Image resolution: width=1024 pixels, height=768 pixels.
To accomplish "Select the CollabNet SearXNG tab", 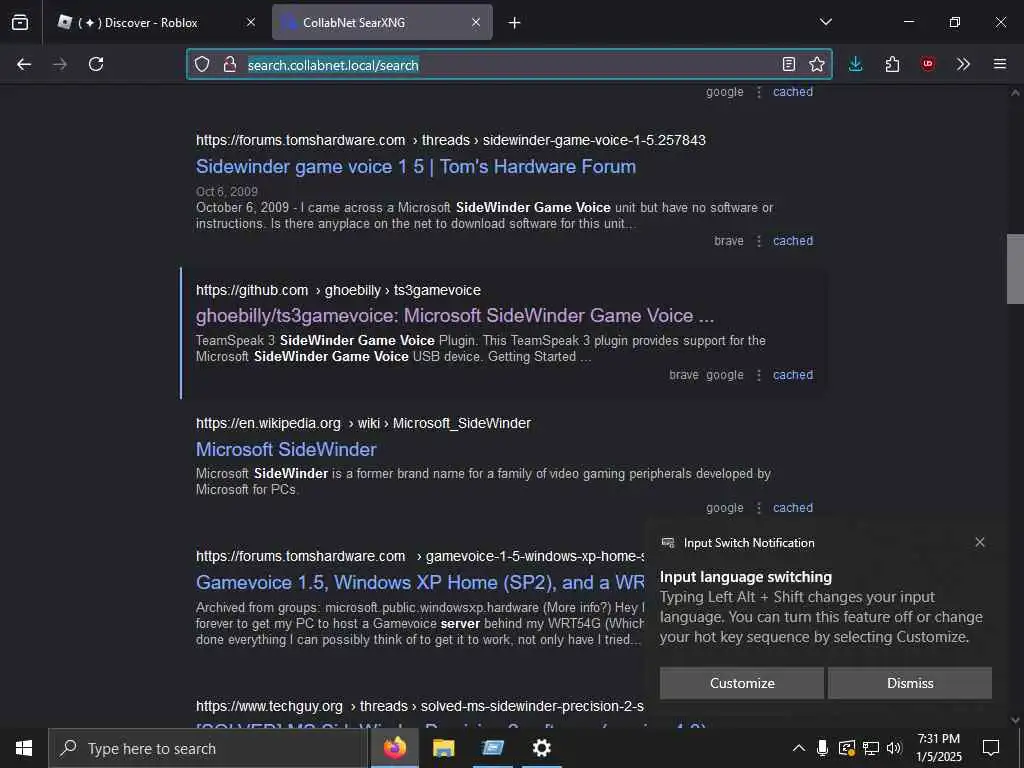I will (382, 22).
